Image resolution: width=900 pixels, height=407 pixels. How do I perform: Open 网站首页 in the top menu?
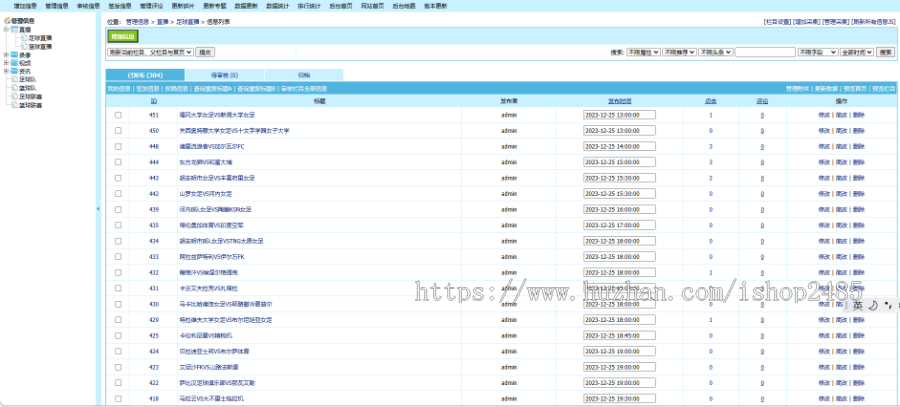pyautogui.click(x=373, y=6)
